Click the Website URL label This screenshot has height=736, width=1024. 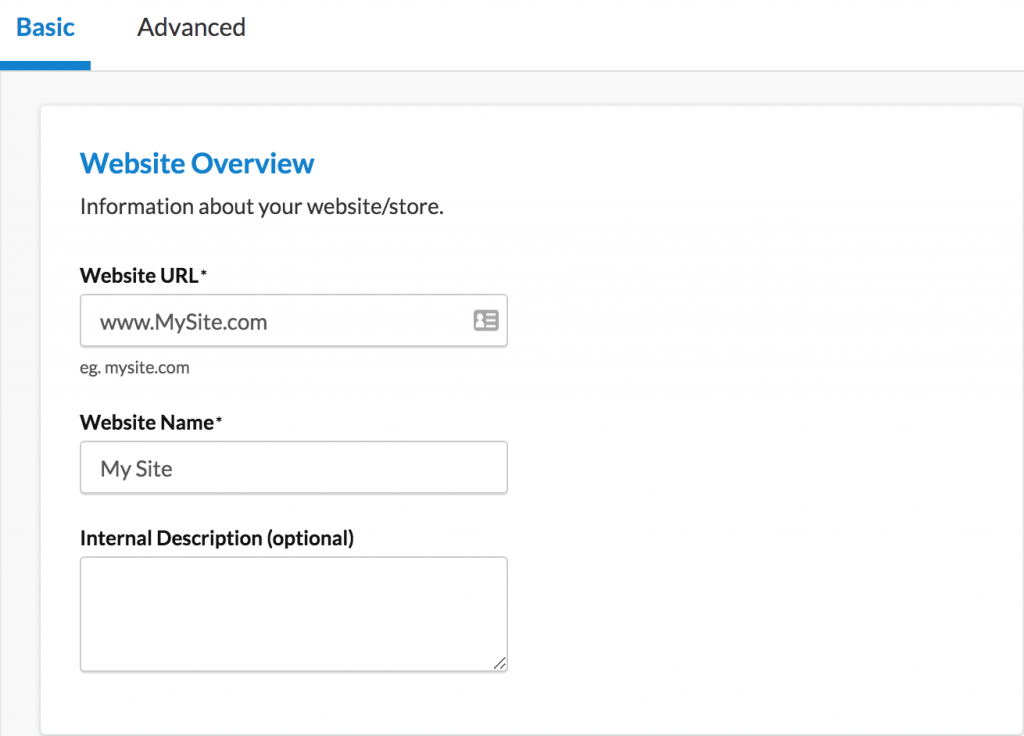(139, 276)
